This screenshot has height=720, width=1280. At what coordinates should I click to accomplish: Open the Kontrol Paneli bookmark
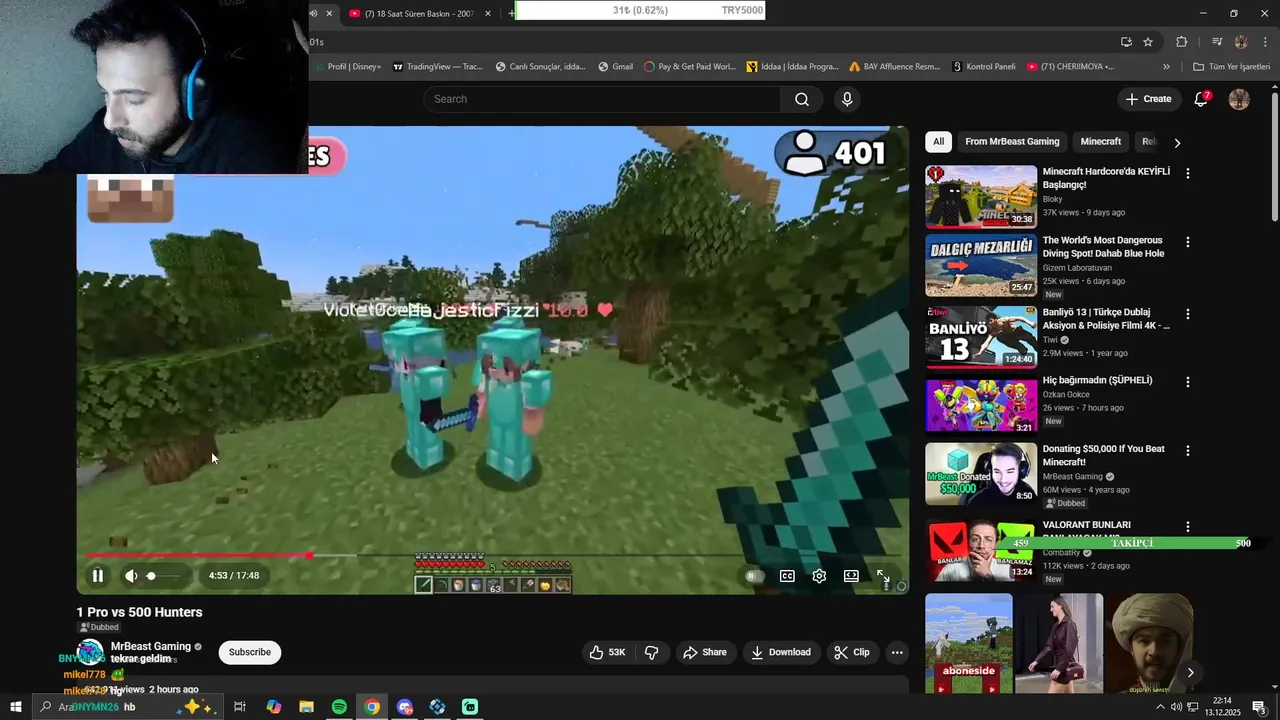[984, 67]
